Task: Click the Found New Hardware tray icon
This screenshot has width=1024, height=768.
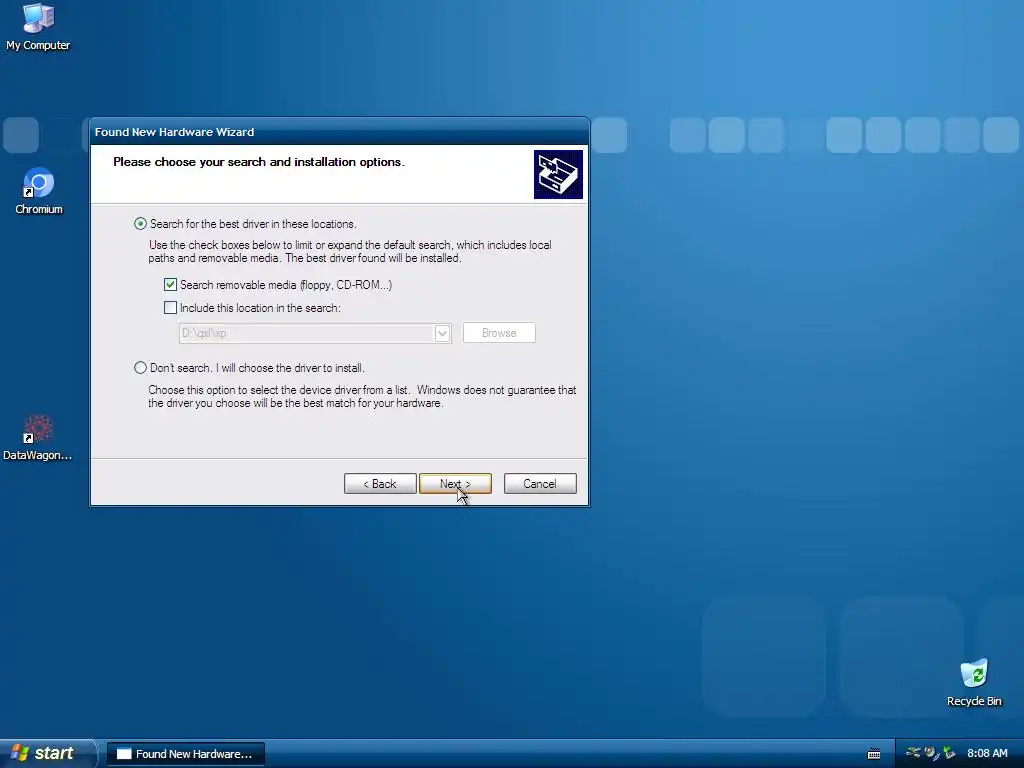Action: point(931,753)
